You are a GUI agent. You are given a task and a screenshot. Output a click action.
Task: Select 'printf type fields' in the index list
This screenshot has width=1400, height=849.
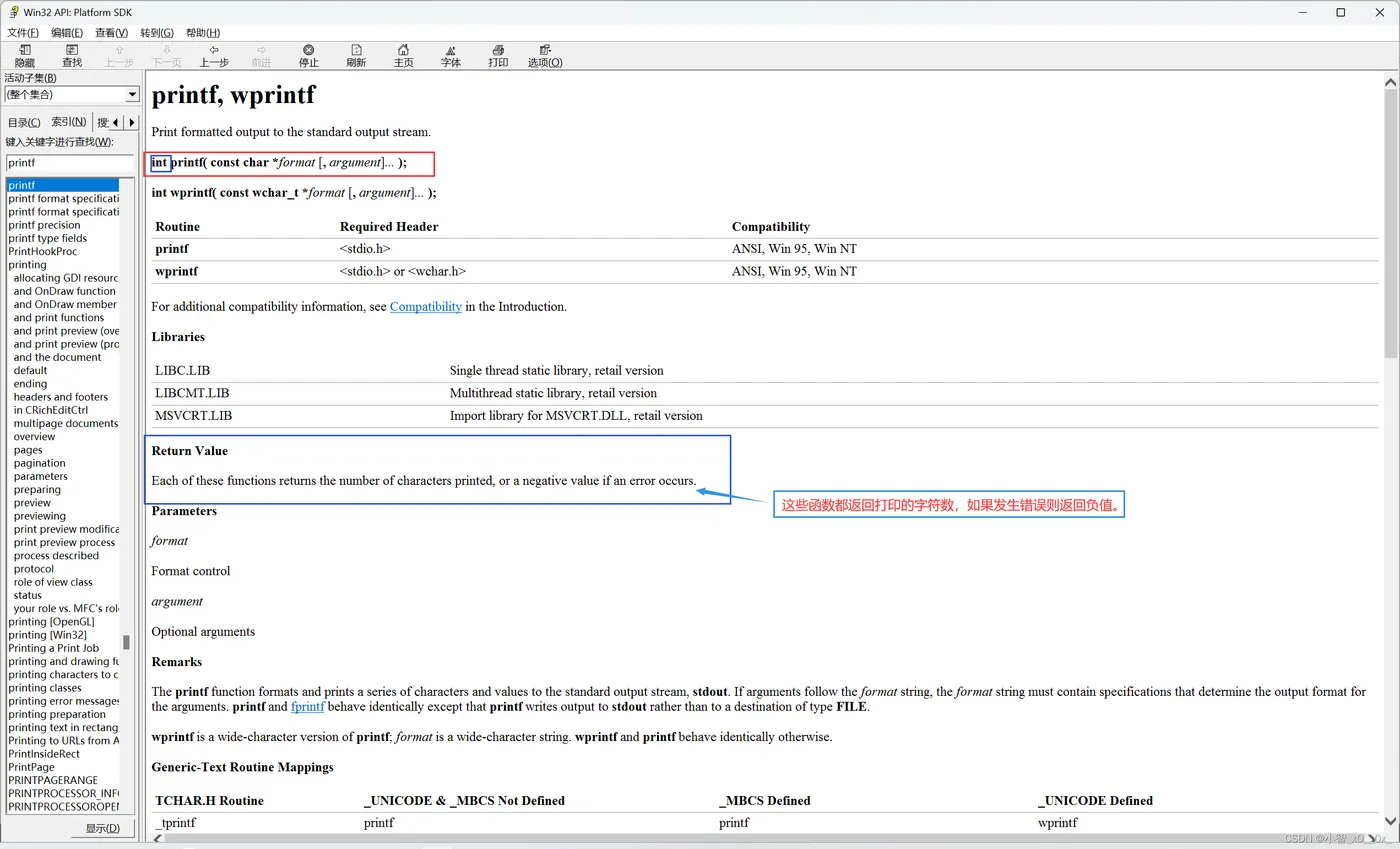pos(48,238)
